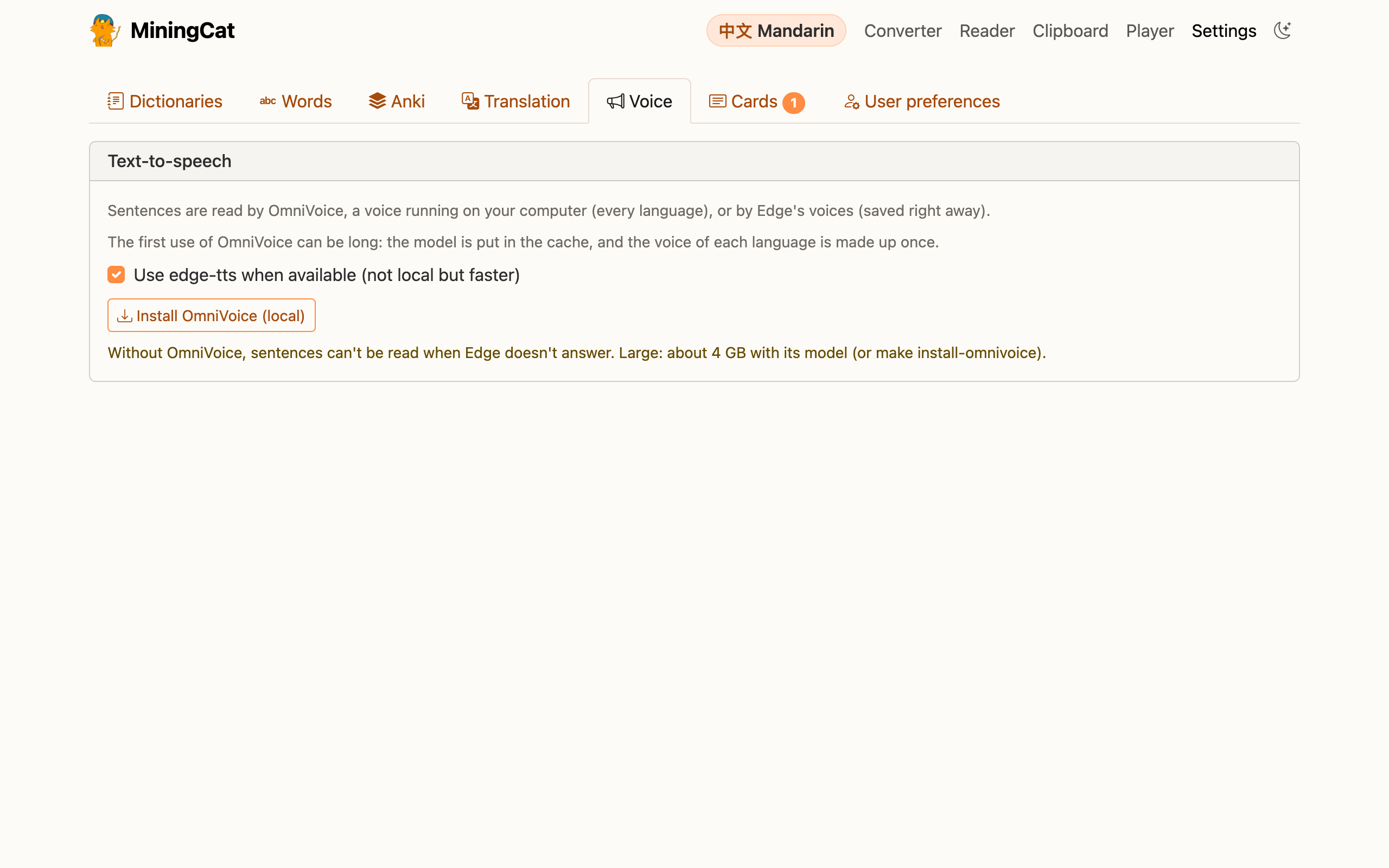Screen dimensions: 1389x868
Task: Click the Text-to-speech section header
Action: [694, 161]
